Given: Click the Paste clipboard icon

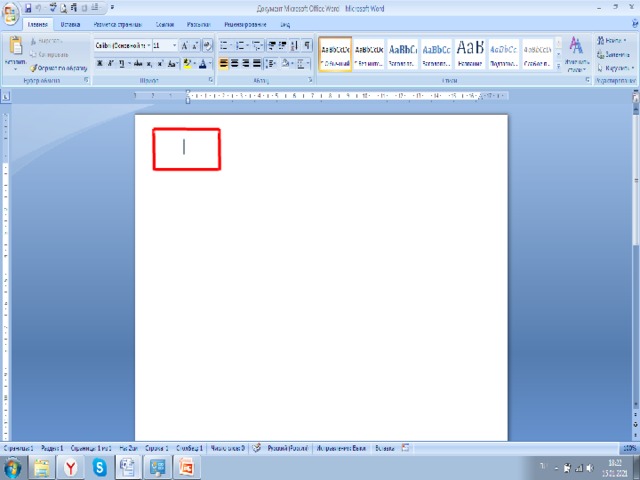Looking at the screenshot, I should [14, 50].
